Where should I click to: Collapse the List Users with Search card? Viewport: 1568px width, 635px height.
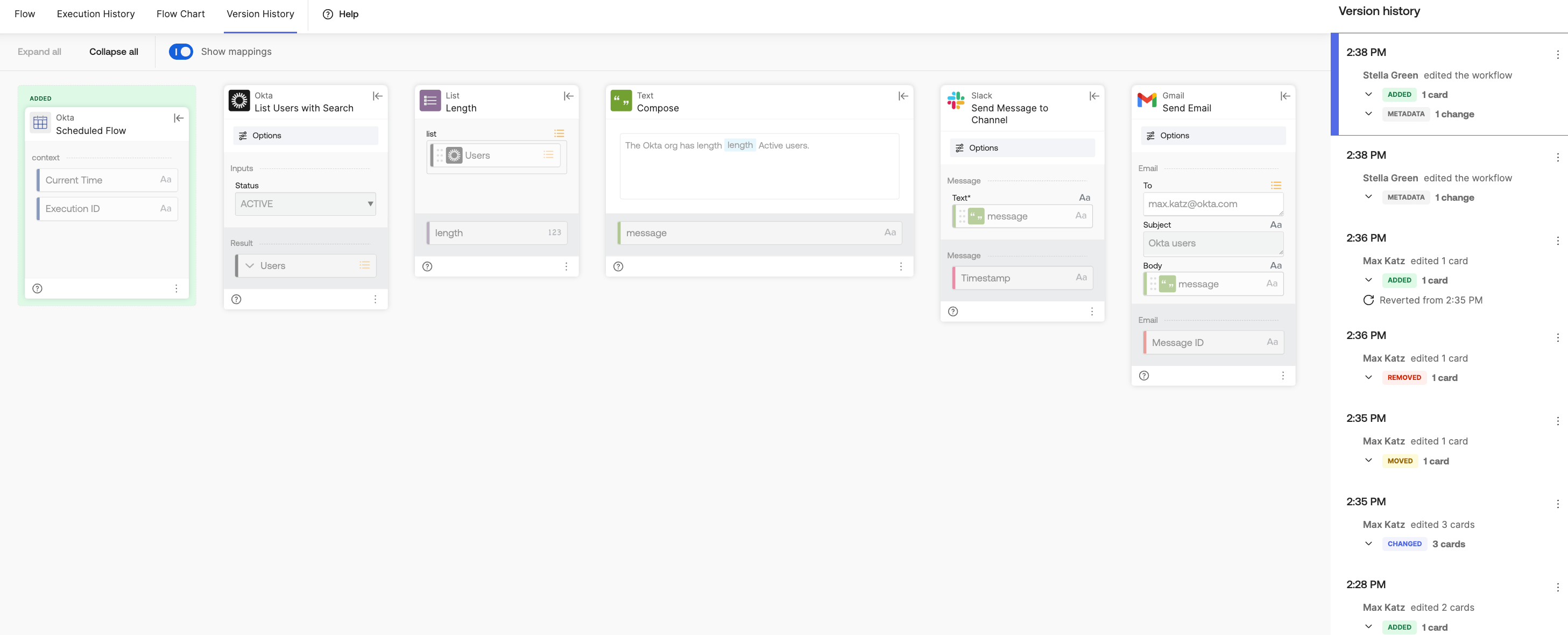377,96
